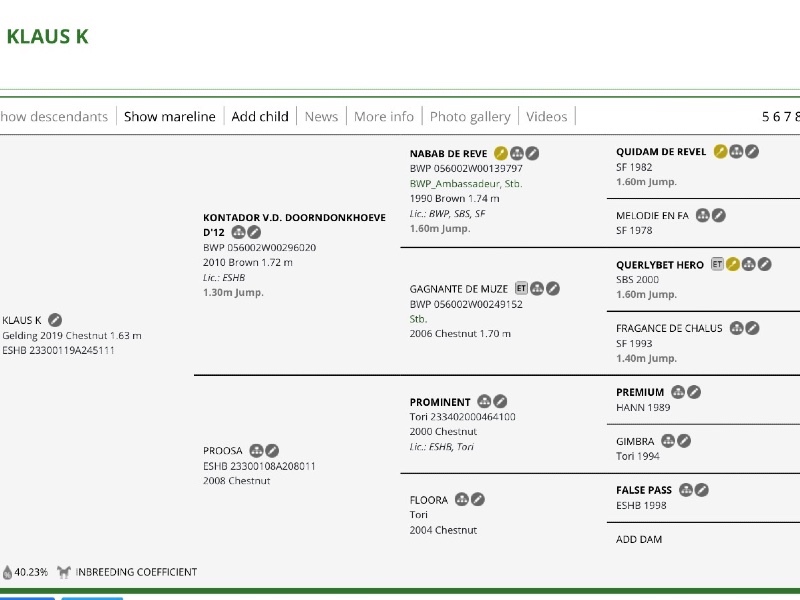Click edit pencil for GAGNANTE DE MUZE
Screen dimensions: 800x600
click(553, 288)
